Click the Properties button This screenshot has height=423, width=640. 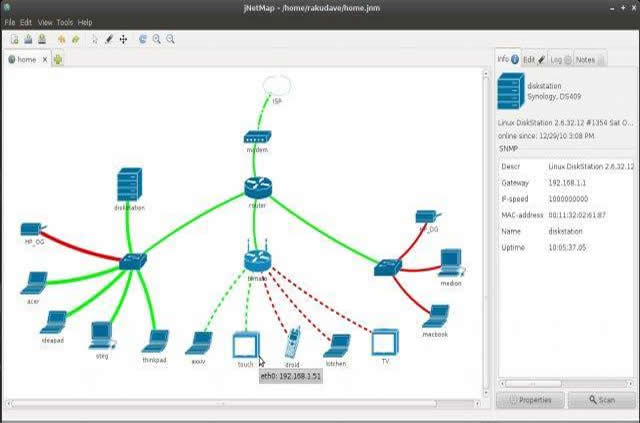(530, 399)
